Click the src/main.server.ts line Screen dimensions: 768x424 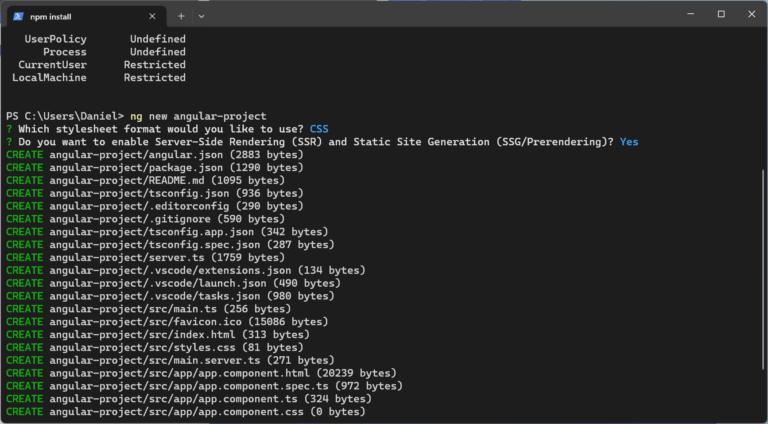170,360
